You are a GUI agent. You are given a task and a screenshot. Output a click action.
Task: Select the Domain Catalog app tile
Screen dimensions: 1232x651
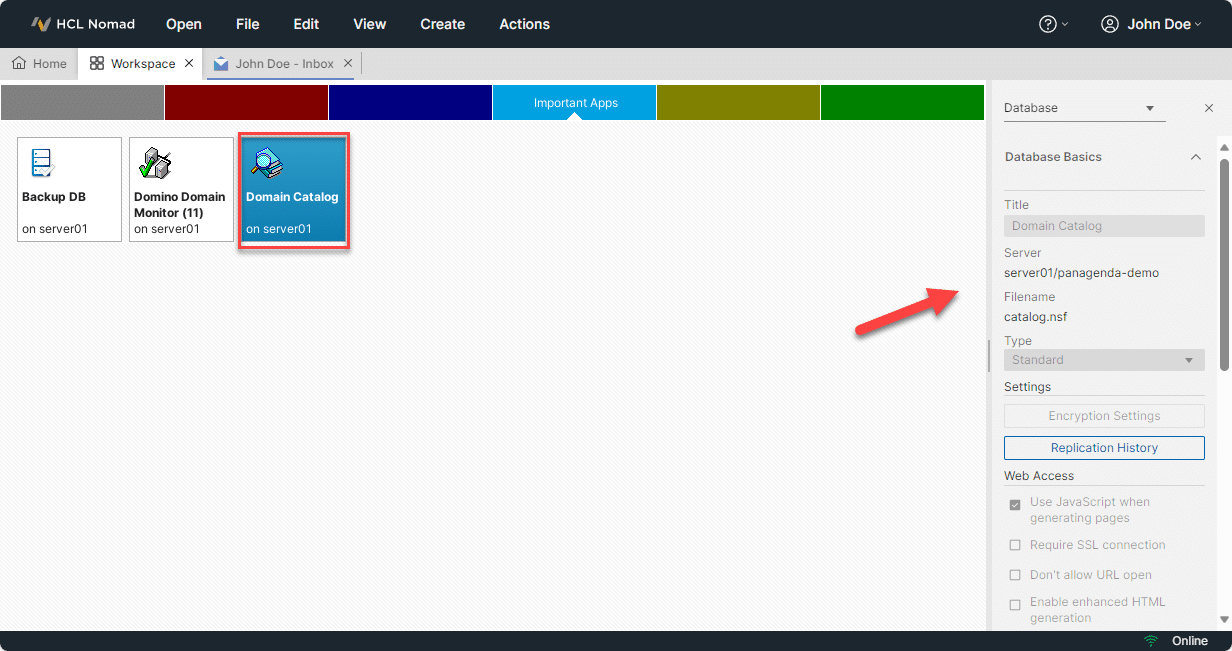[x=293, y=190]
